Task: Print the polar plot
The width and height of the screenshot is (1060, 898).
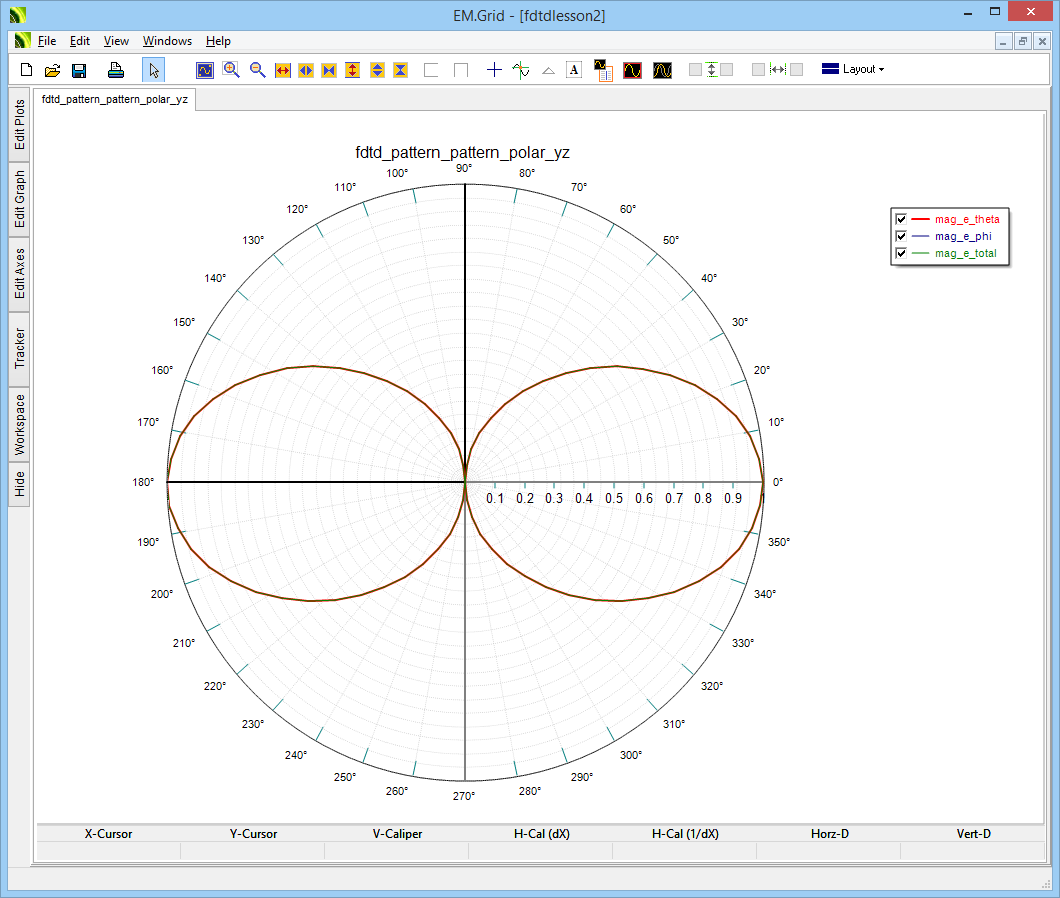Action: pos(116,70)
